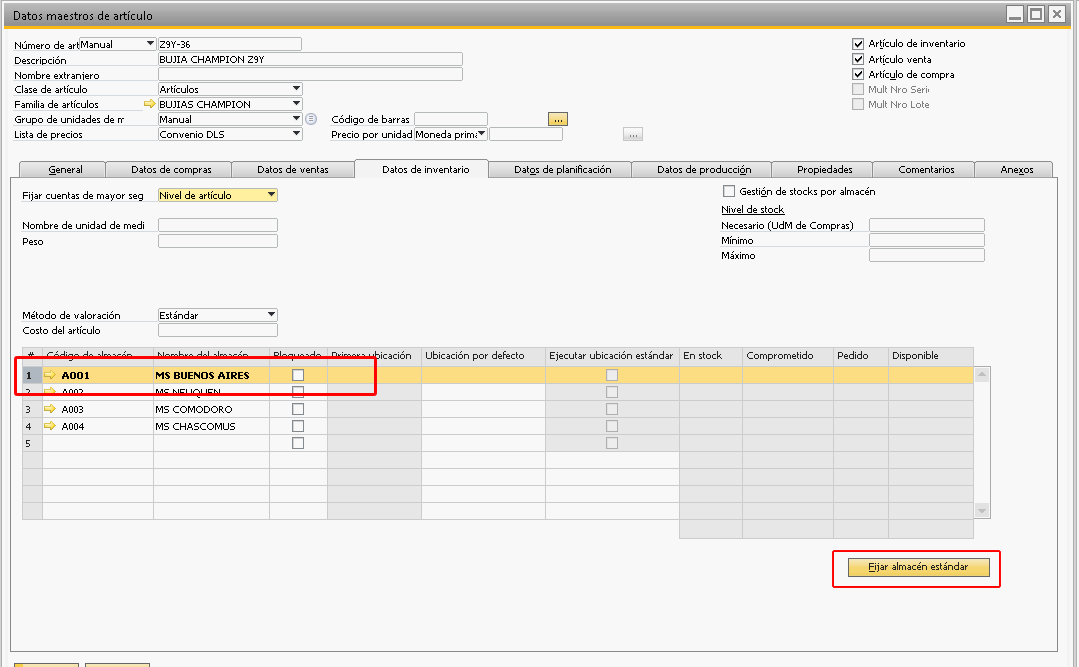This screenshot has height=667, width=1079.
Task: Click the Costo del artículo input field
Action: click(x=217, y=330)
